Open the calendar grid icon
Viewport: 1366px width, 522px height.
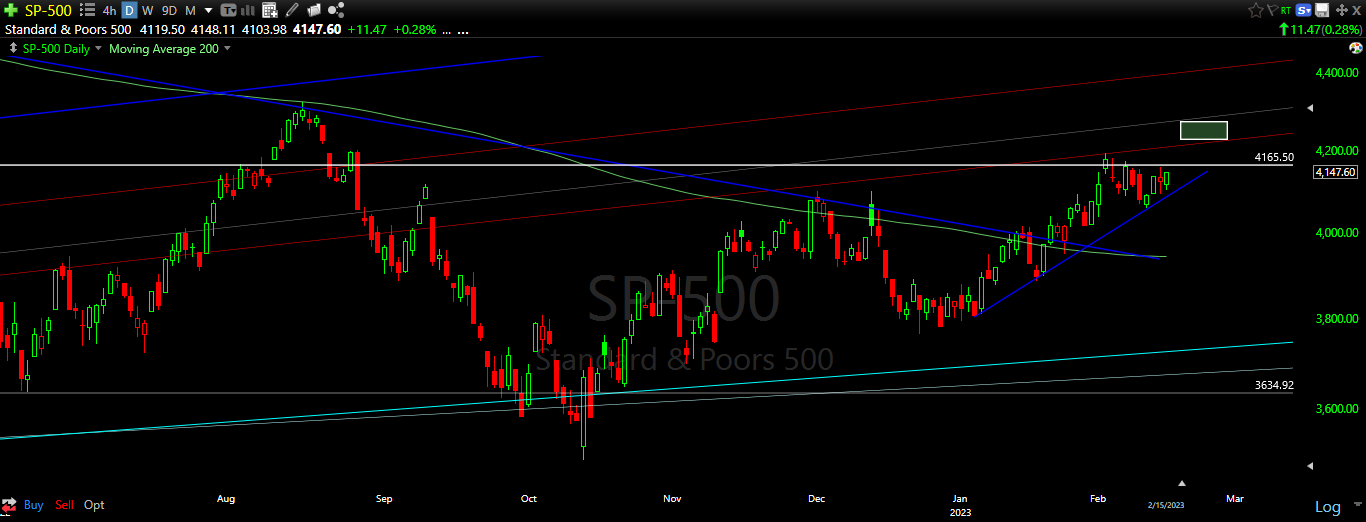point(270,10)
